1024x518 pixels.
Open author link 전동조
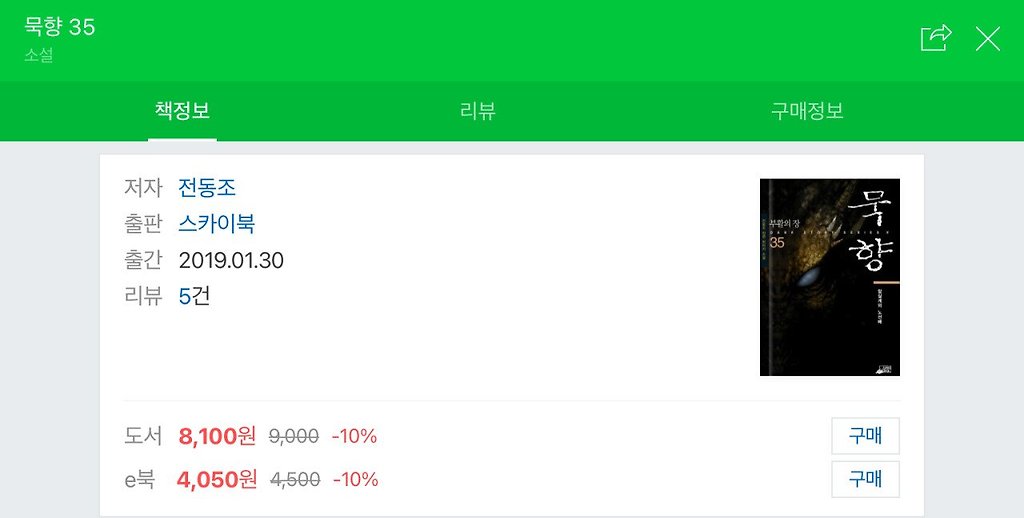[206, 188]
